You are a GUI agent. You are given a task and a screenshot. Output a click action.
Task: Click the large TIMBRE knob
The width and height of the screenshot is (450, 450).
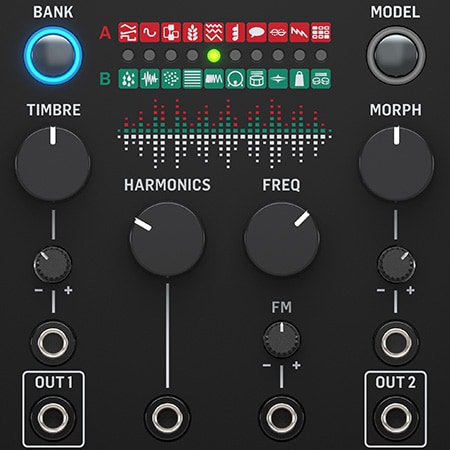click(53, 164)
